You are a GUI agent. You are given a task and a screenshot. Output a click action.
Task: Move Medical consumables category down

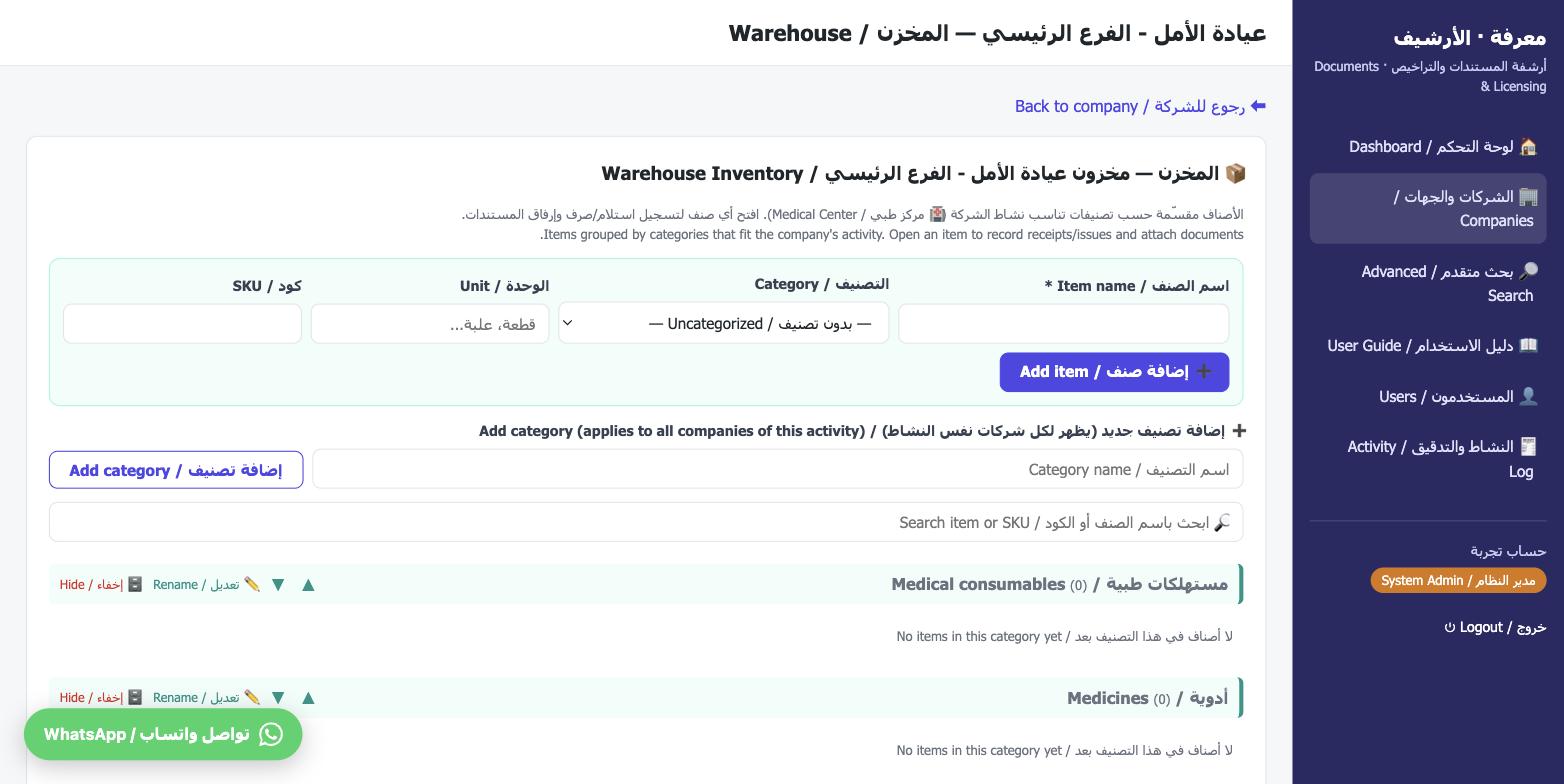[x=278, y=585]
